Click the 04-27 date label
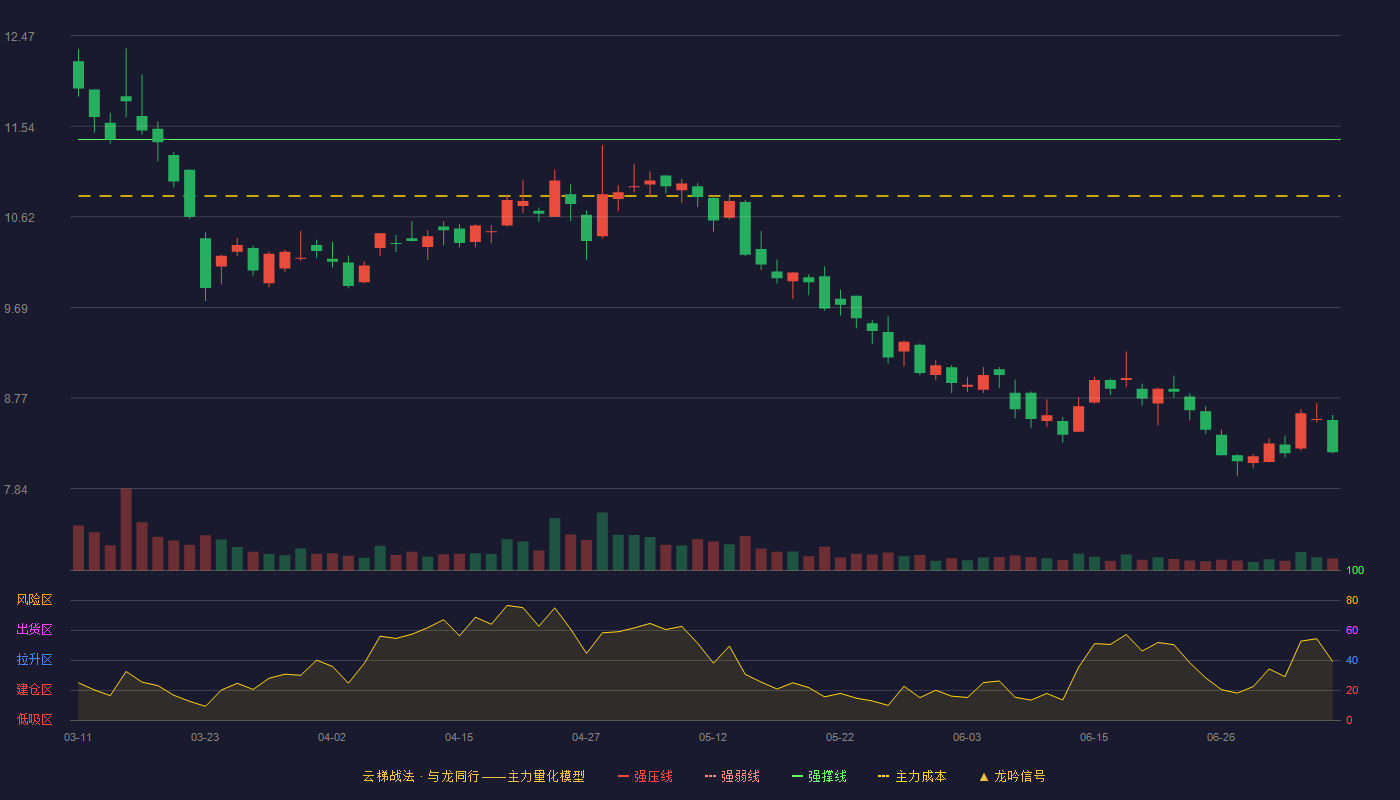 (586, 737)
